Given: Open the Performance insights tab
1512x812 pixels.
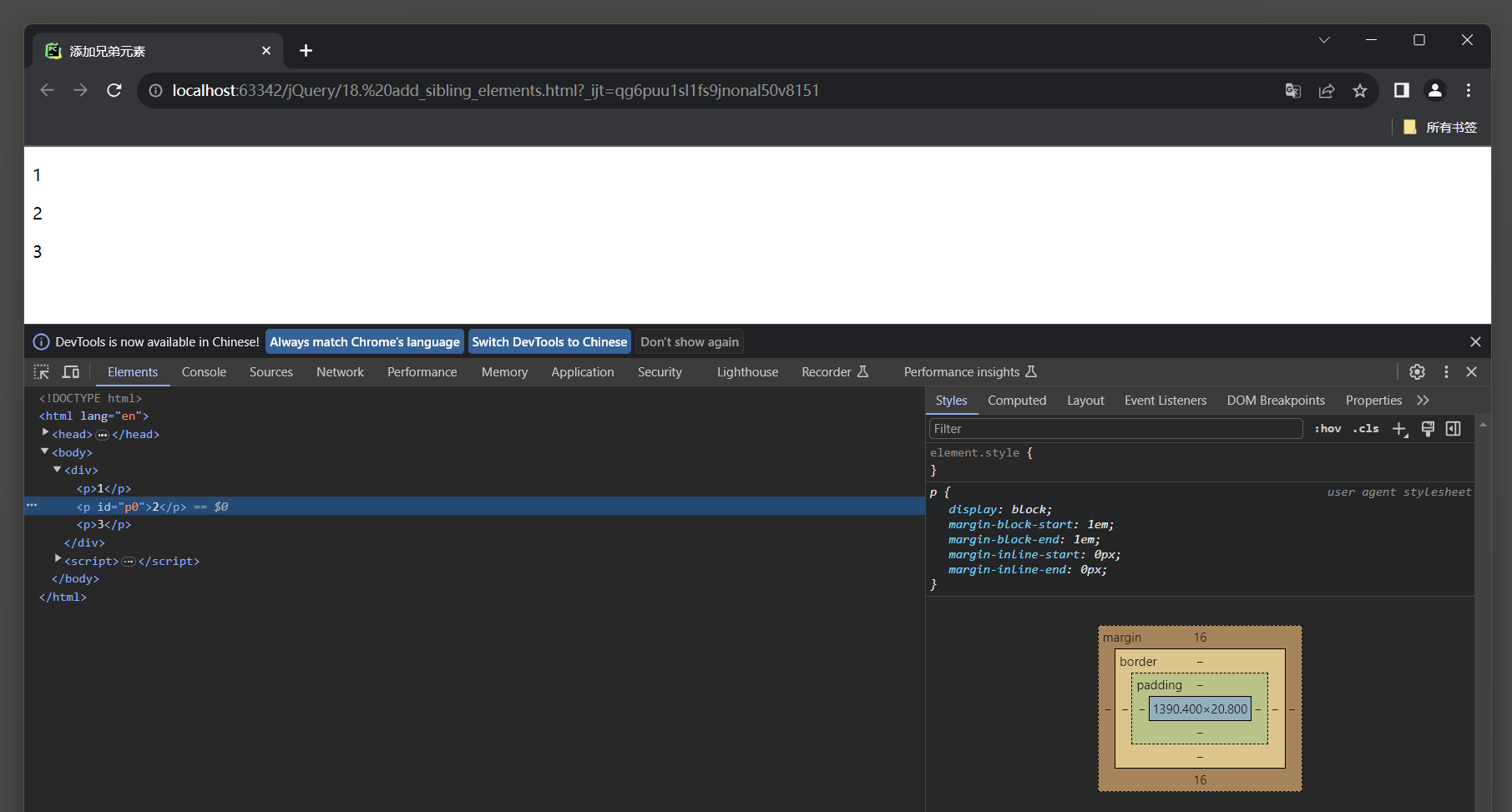Looking at the screenshot, I should tap(970, 372).
